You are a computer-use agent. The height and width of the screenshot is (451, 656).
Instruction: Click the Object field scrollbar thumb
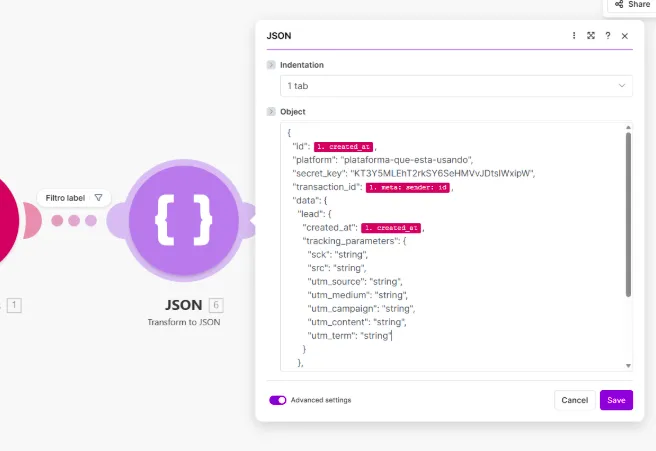coord(628,215)
